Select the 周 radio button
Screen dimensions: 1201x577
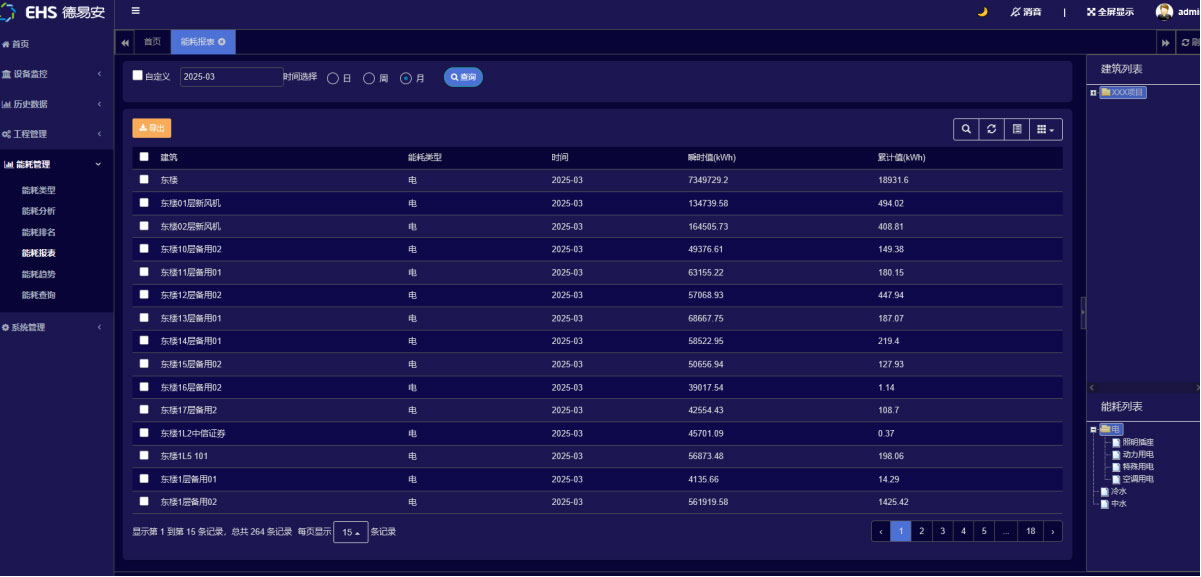click(x=369, y=78)
